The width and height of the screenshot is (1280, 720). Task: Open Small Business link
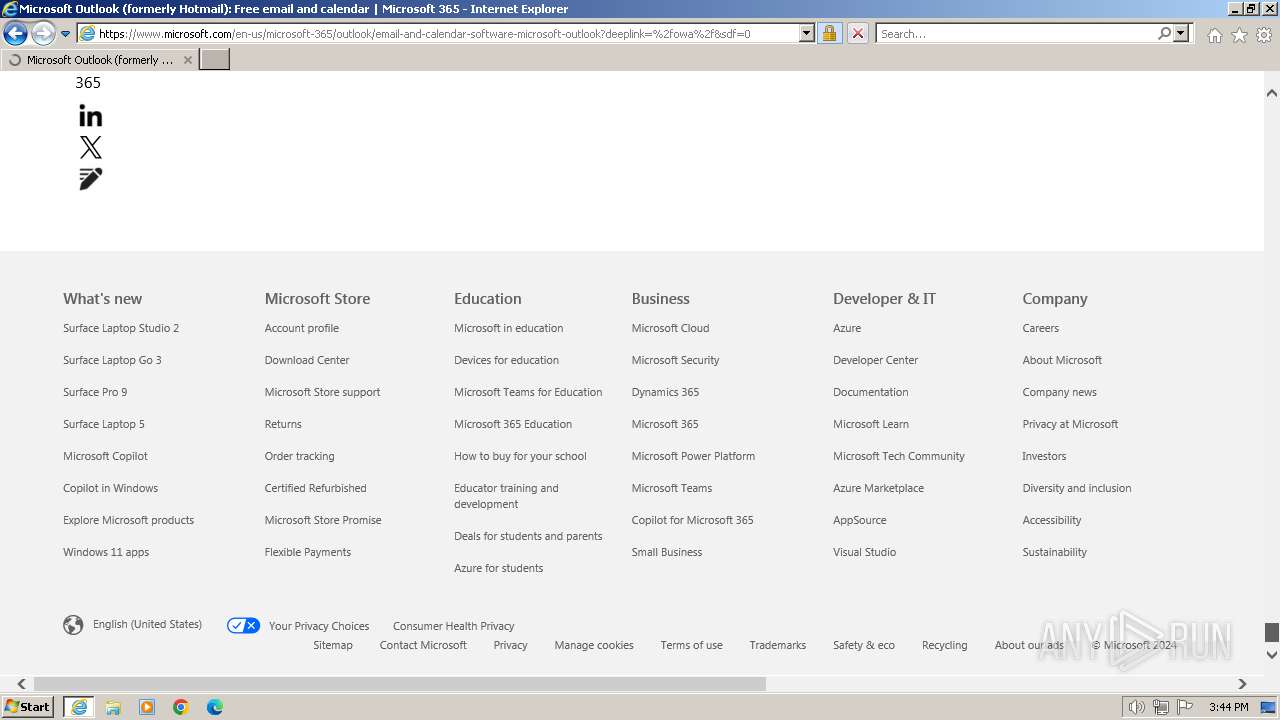[x=667, y=552]
